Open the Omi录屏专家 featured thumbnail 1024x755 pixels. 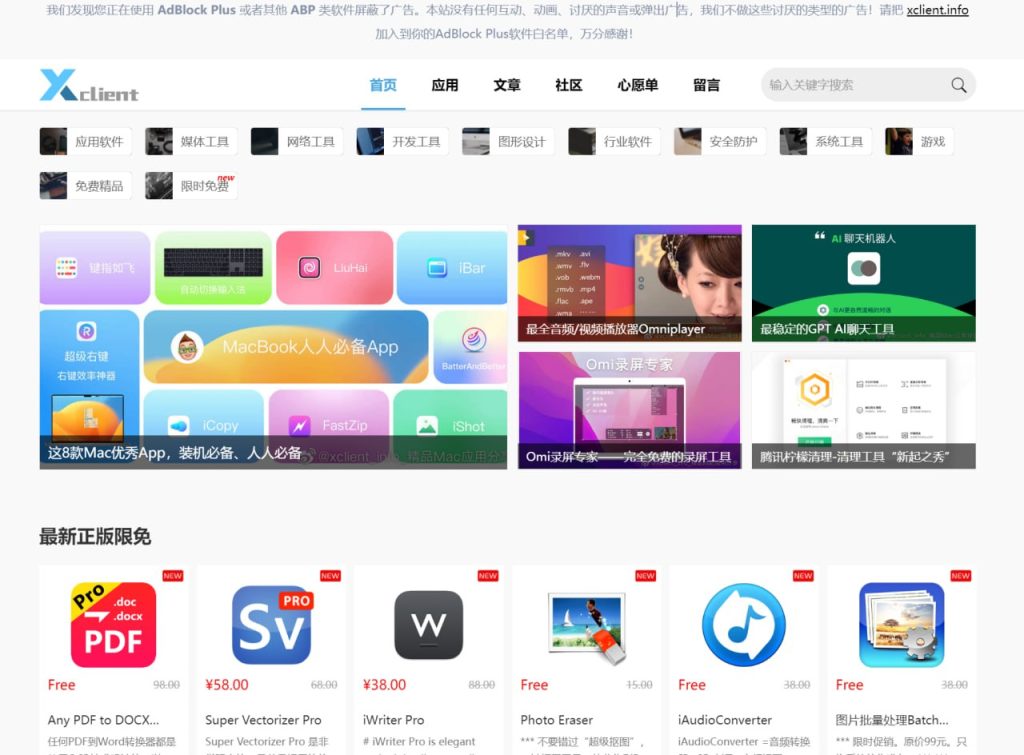pos(630,410)
